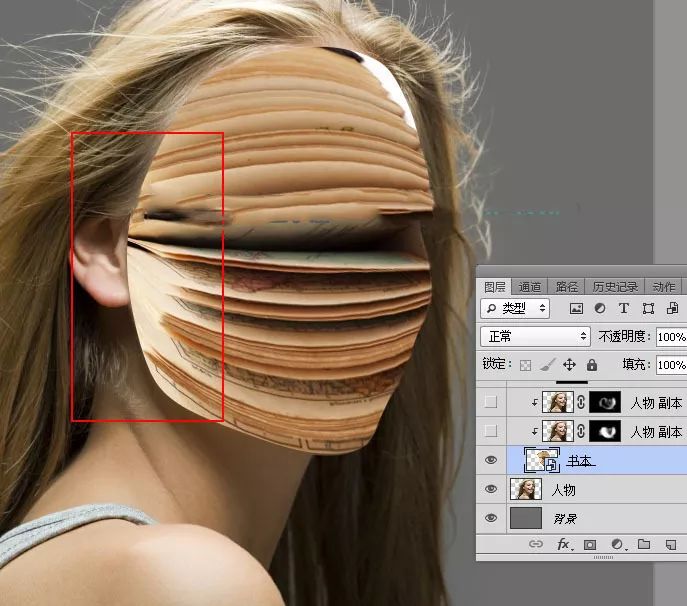Create new fill or adjustment layer
This screenshot has width=687, height=606.
[617, 544]
